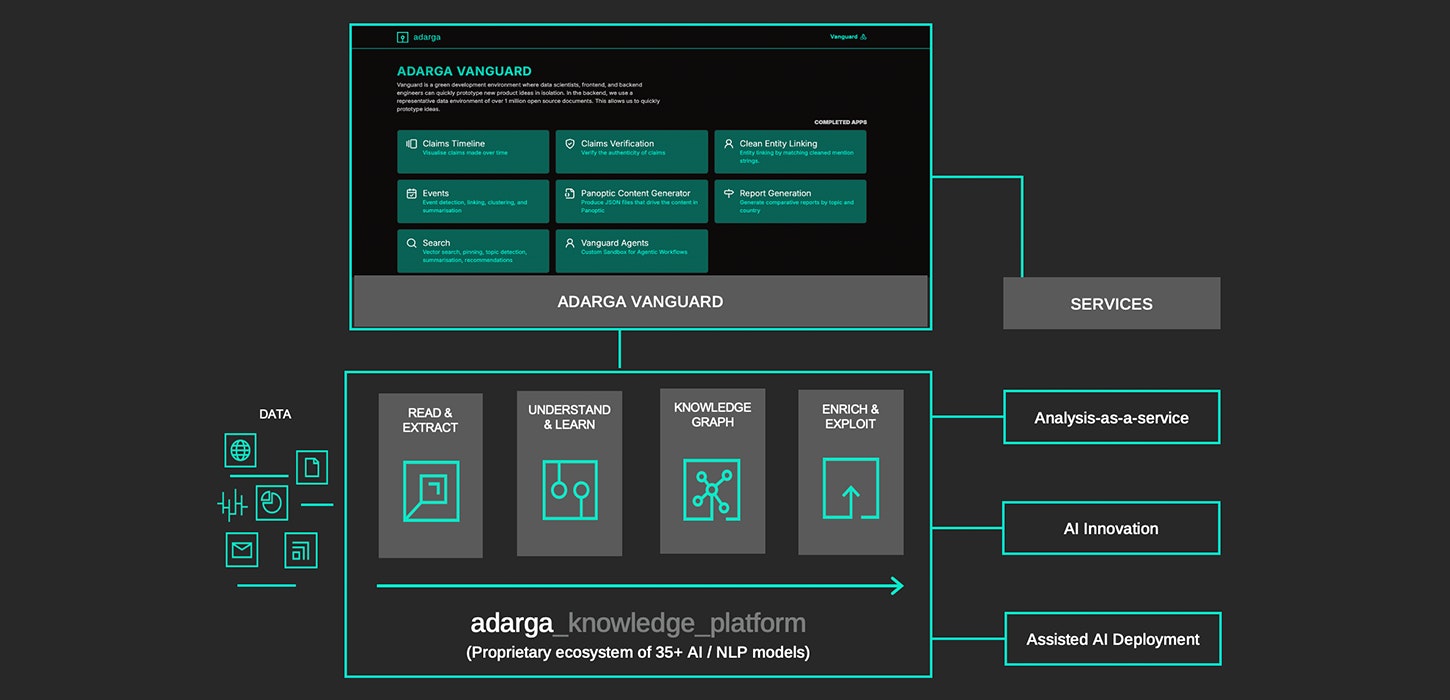
Task: Click the adarga logo icon in header
Action: [x=402, y=37]
